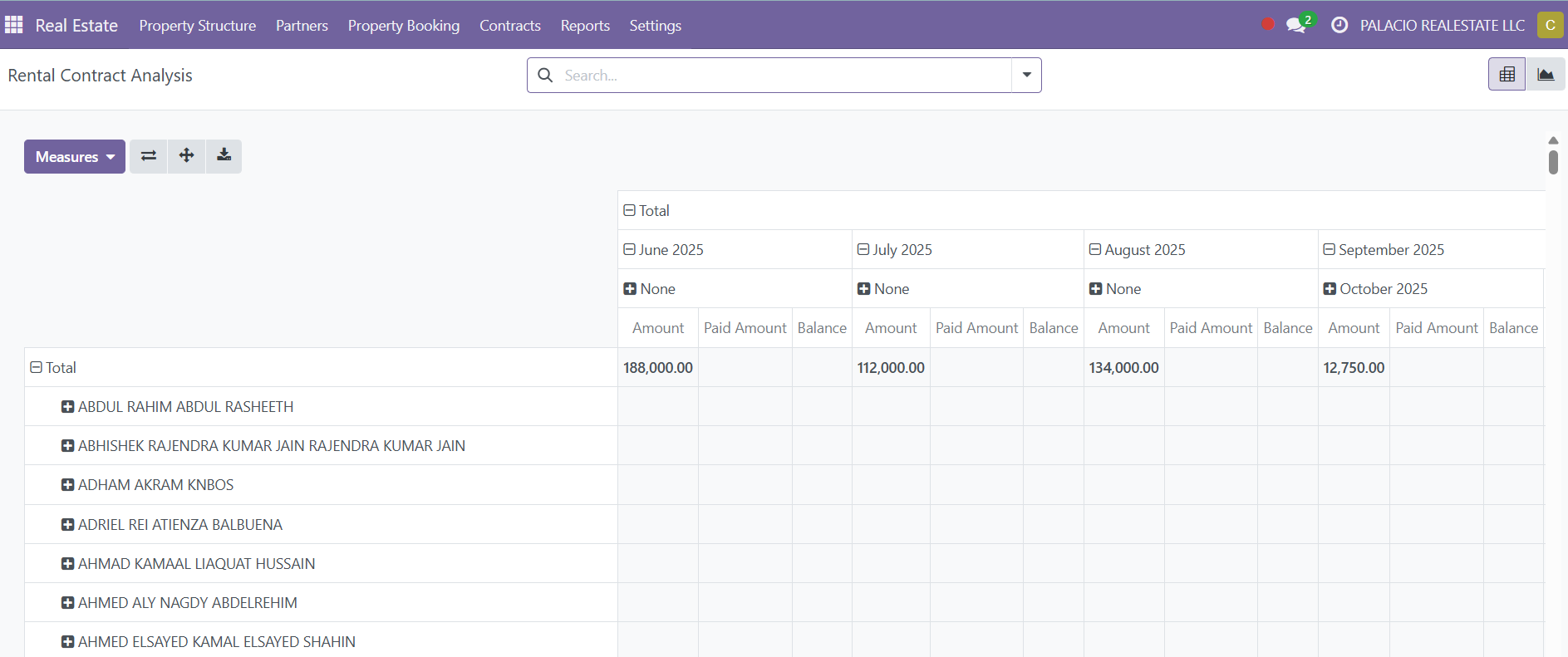Click the flip axis icon
The image size is (1568, 657).
[x=149, y=156]
